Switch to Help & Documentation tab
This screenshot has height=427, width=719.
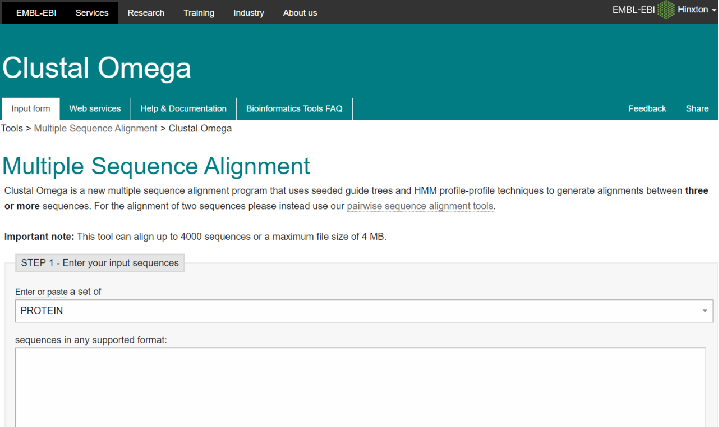pos(183,109)
